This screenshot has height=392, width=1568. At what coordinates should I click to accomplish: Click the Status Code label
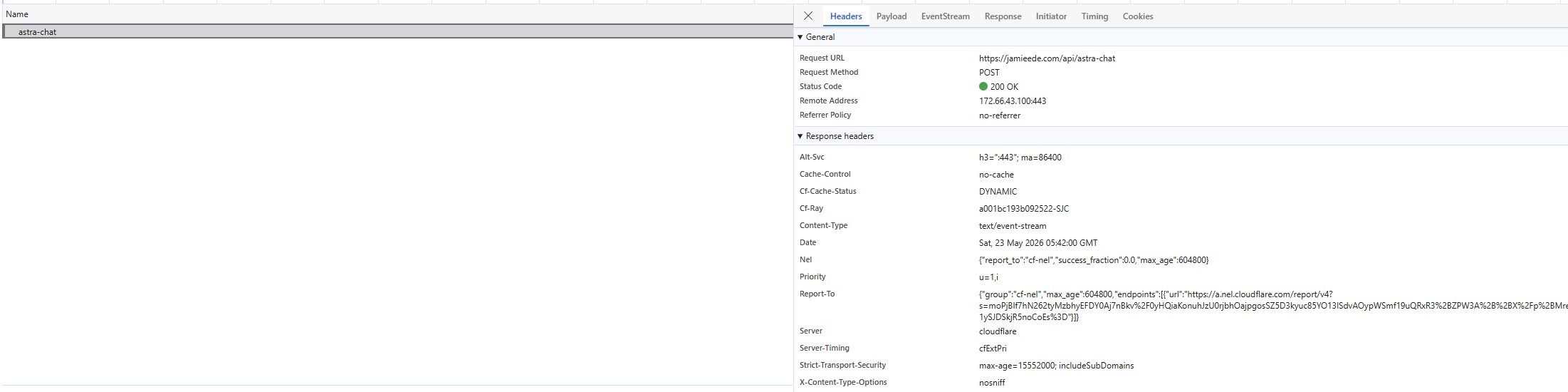click(820, 87)
